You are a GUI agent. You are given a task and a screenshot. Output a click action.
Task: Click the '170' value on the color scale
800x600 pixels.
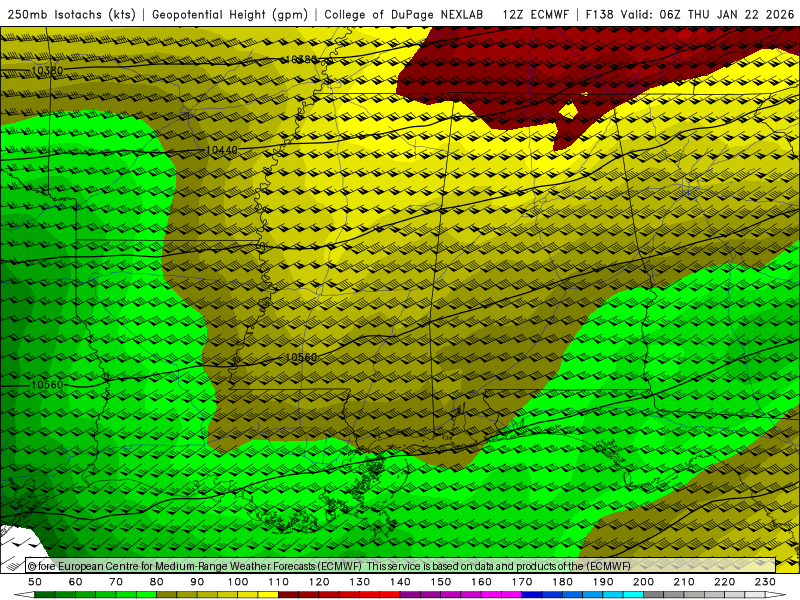[x=522, y=582]
